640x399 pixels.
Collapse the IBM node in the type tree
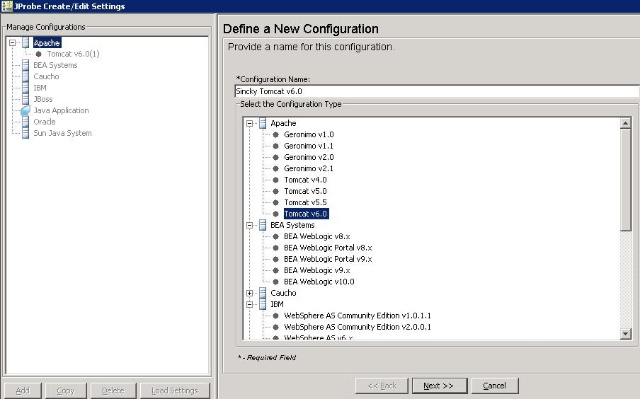pos(250,304)
